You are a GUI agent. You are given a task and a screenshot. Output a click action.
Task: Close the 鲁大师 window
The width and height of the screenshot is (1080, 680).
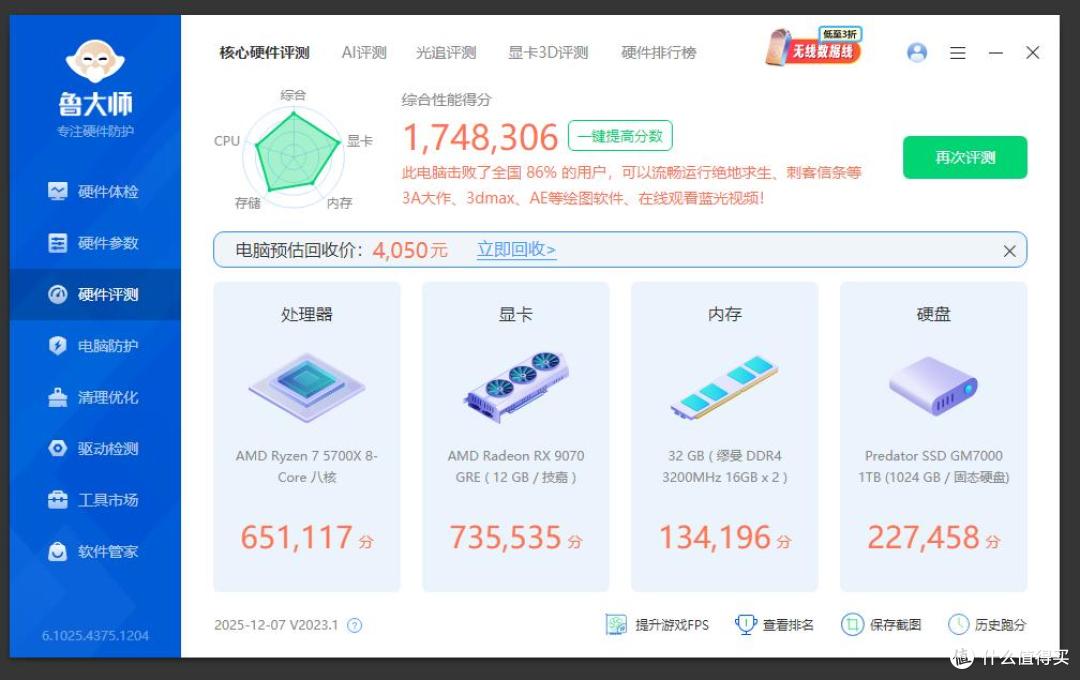1032,53
